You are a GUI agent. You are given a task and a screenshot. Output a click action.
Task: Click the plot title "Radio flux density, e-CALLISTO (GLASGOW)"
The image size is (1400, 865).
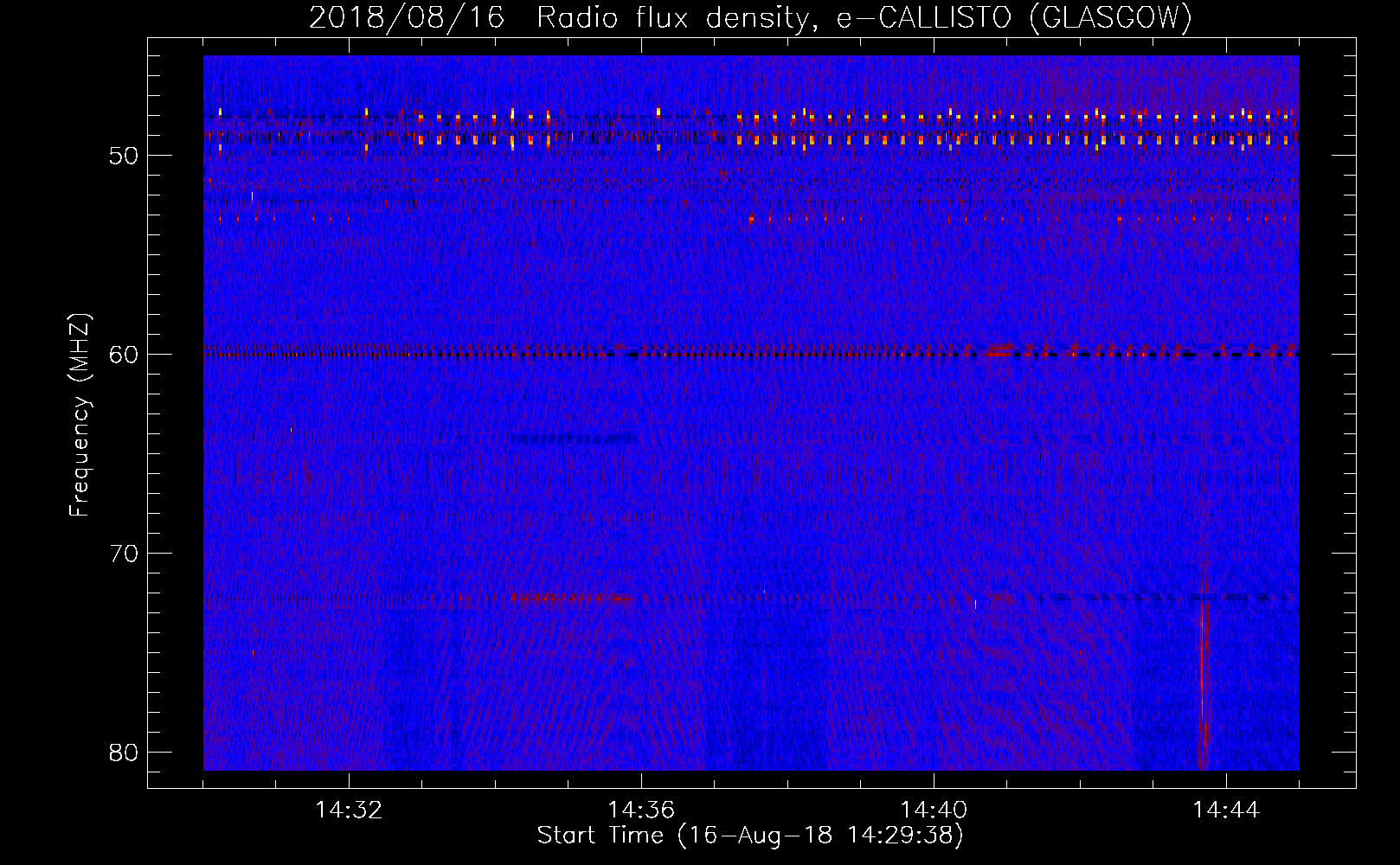coord(864,18)
